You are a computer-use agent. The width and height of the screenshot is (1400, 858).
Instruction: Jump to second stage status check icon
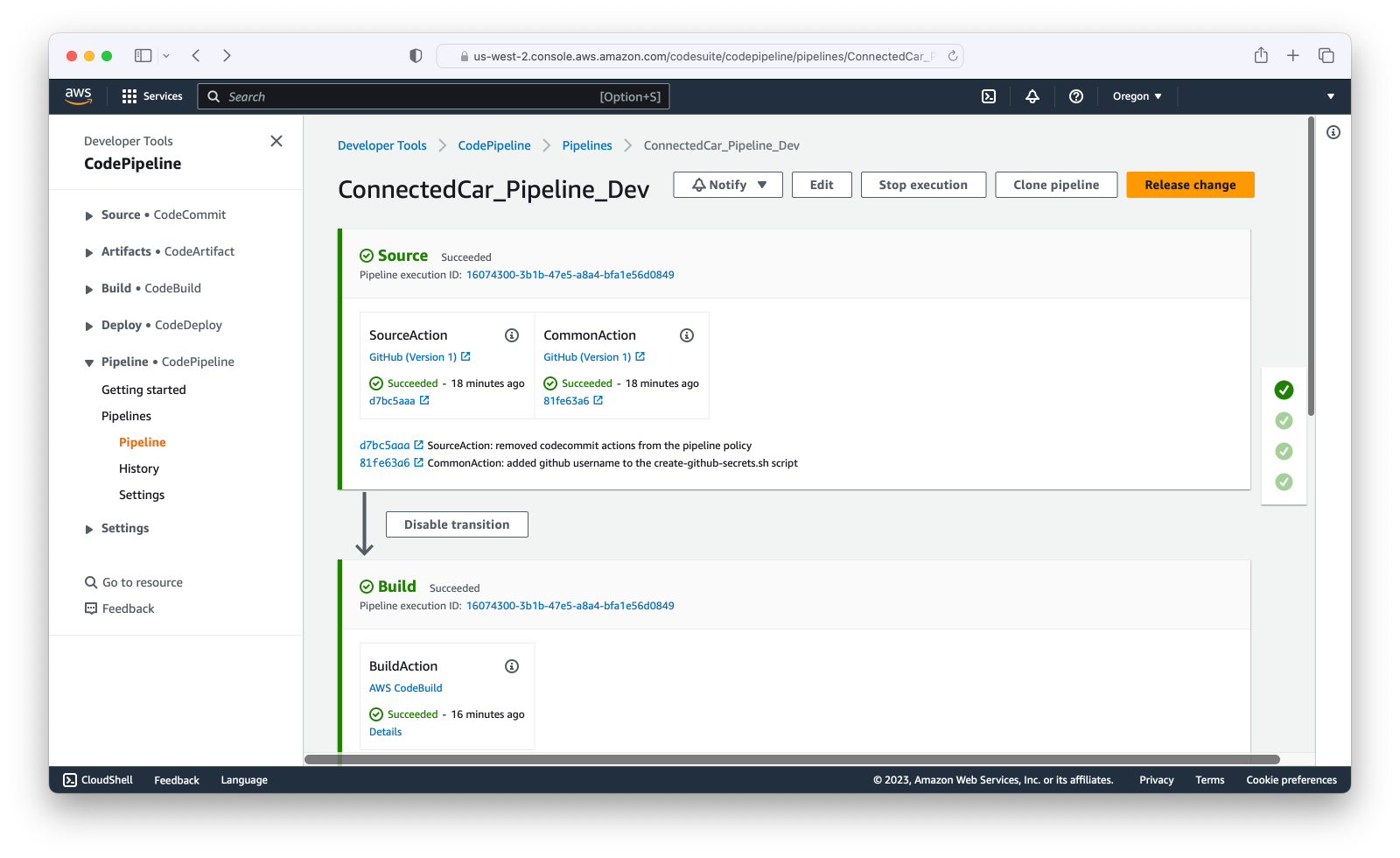1284,420
